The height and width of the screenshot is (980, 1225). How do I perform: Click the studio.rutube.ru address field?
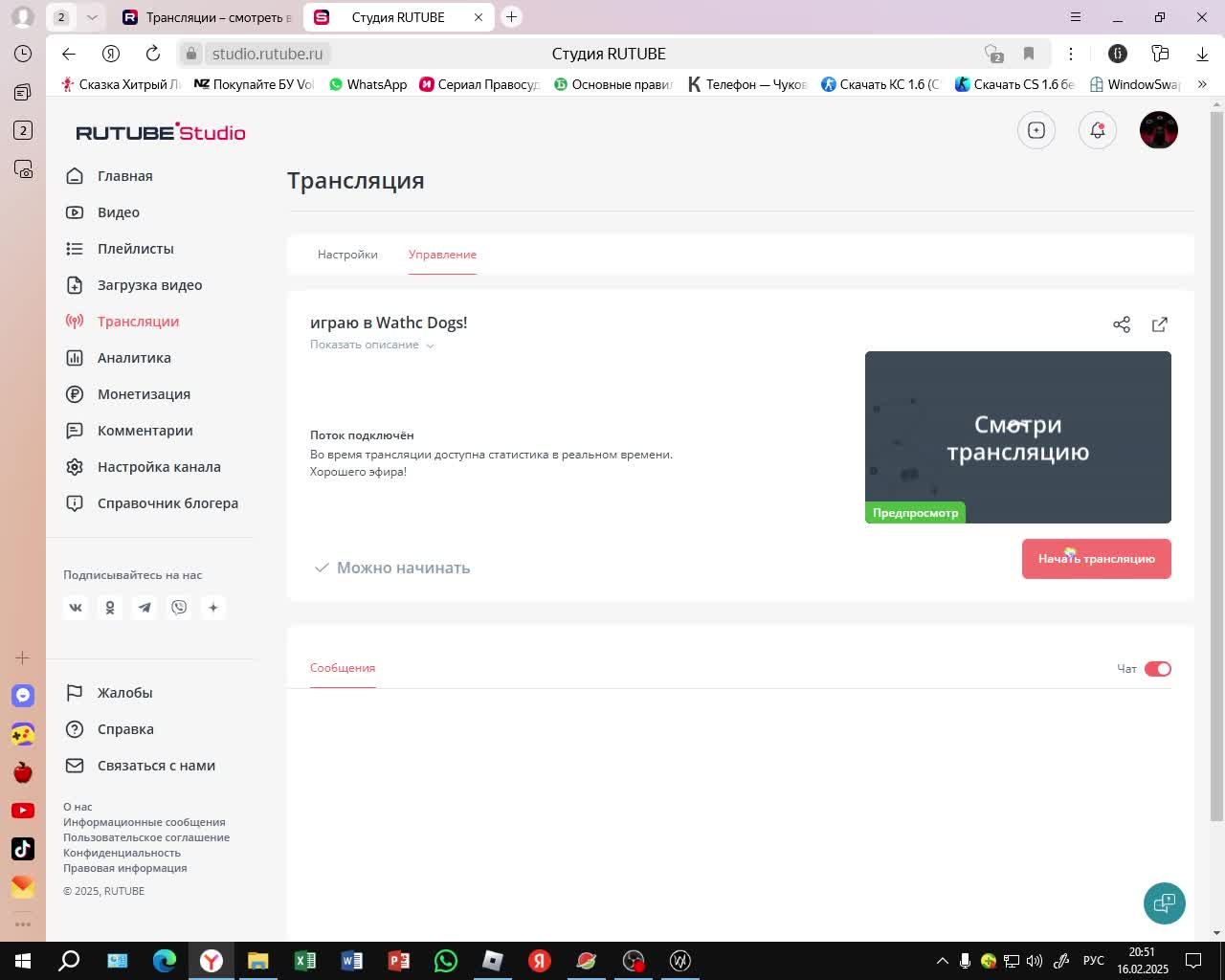268,54
